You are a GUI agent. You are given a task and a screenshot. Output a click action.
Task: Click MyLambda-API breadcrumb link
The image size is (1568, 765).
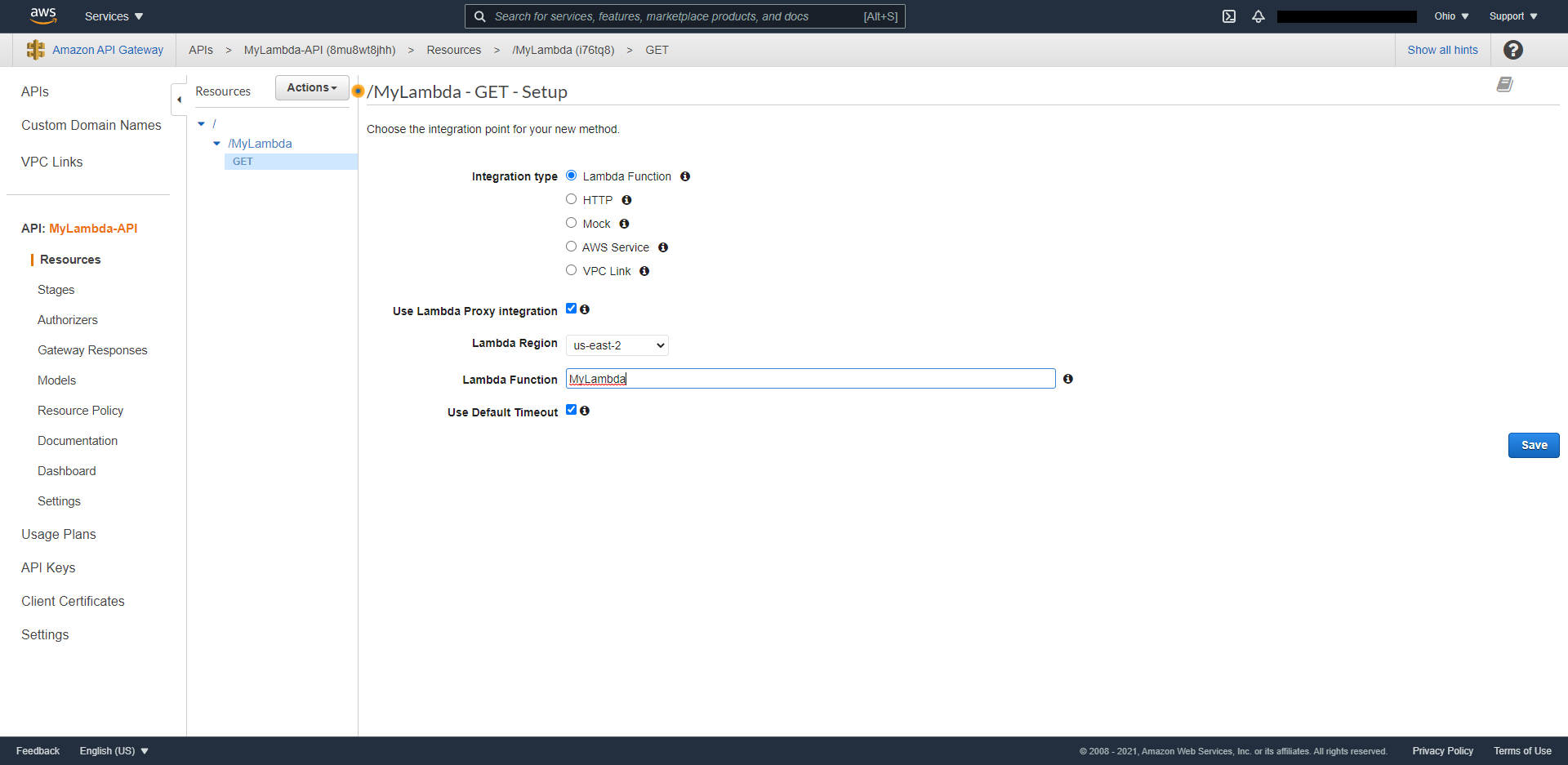click(319, 50)
